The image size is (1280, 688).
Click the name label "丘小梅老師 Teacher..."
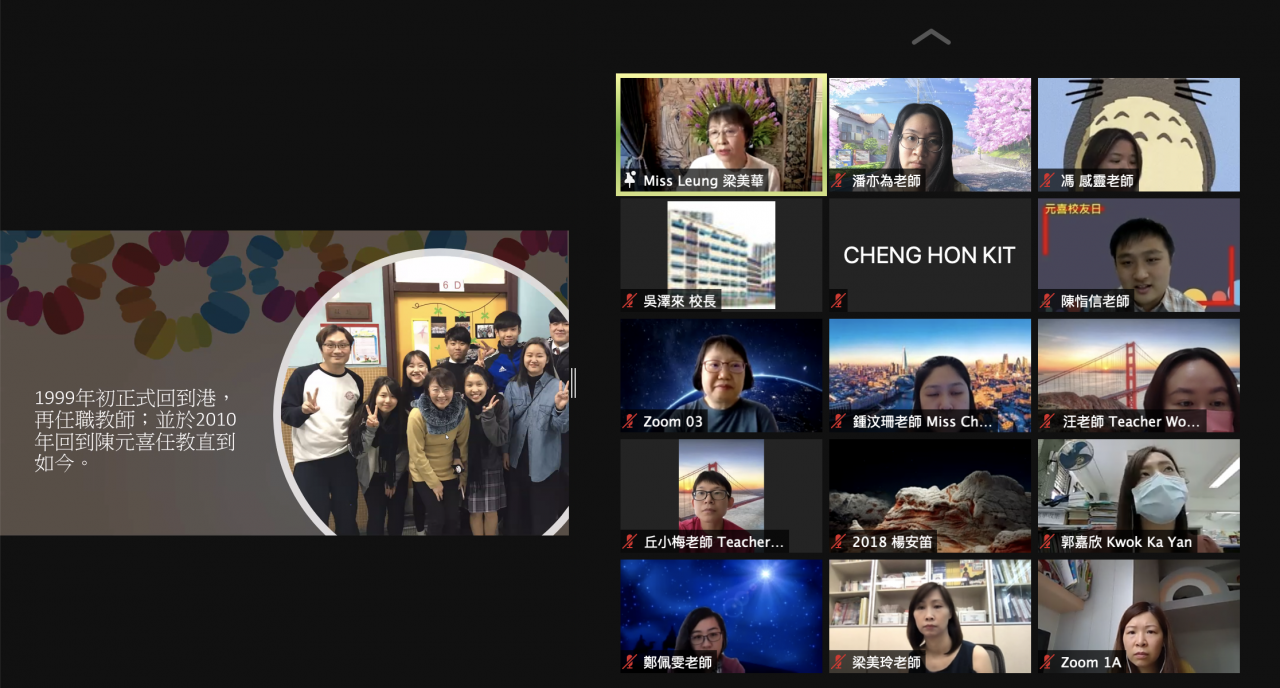(x=714, y=542)
